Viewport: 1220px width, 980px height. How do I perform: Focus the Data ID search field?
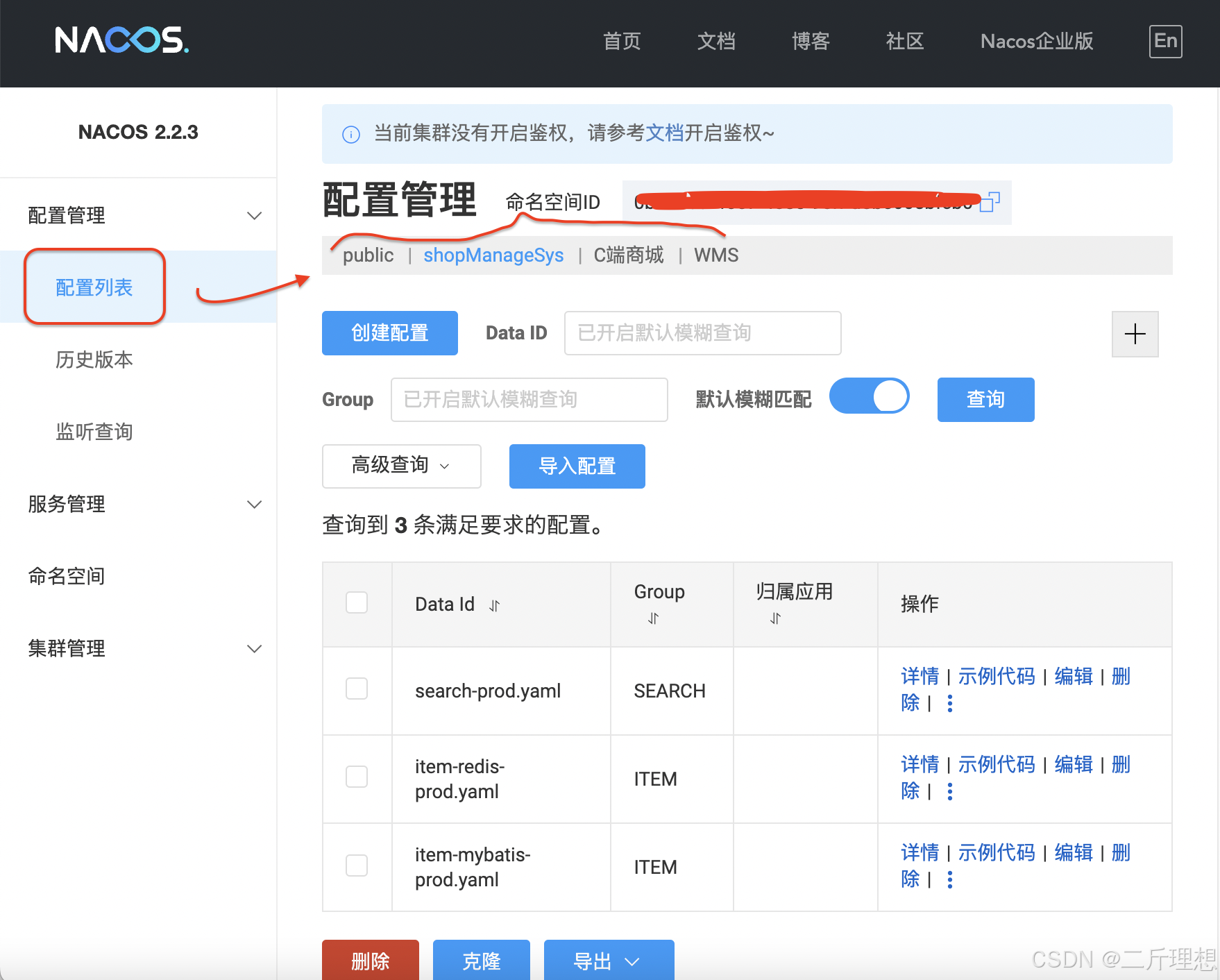point(703,333)
